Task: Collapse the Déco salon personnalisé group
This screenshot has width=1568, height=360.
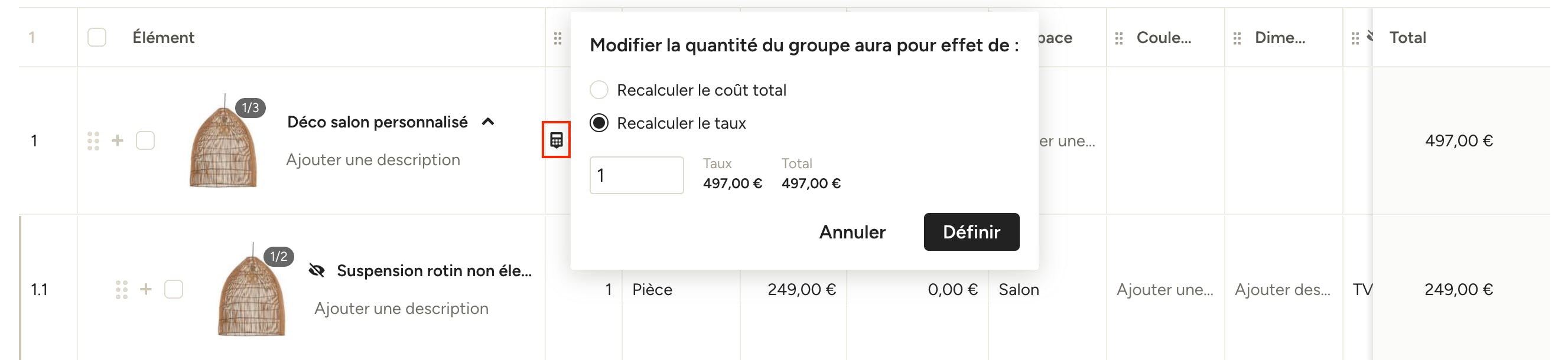Action: (x=487, y=122)
